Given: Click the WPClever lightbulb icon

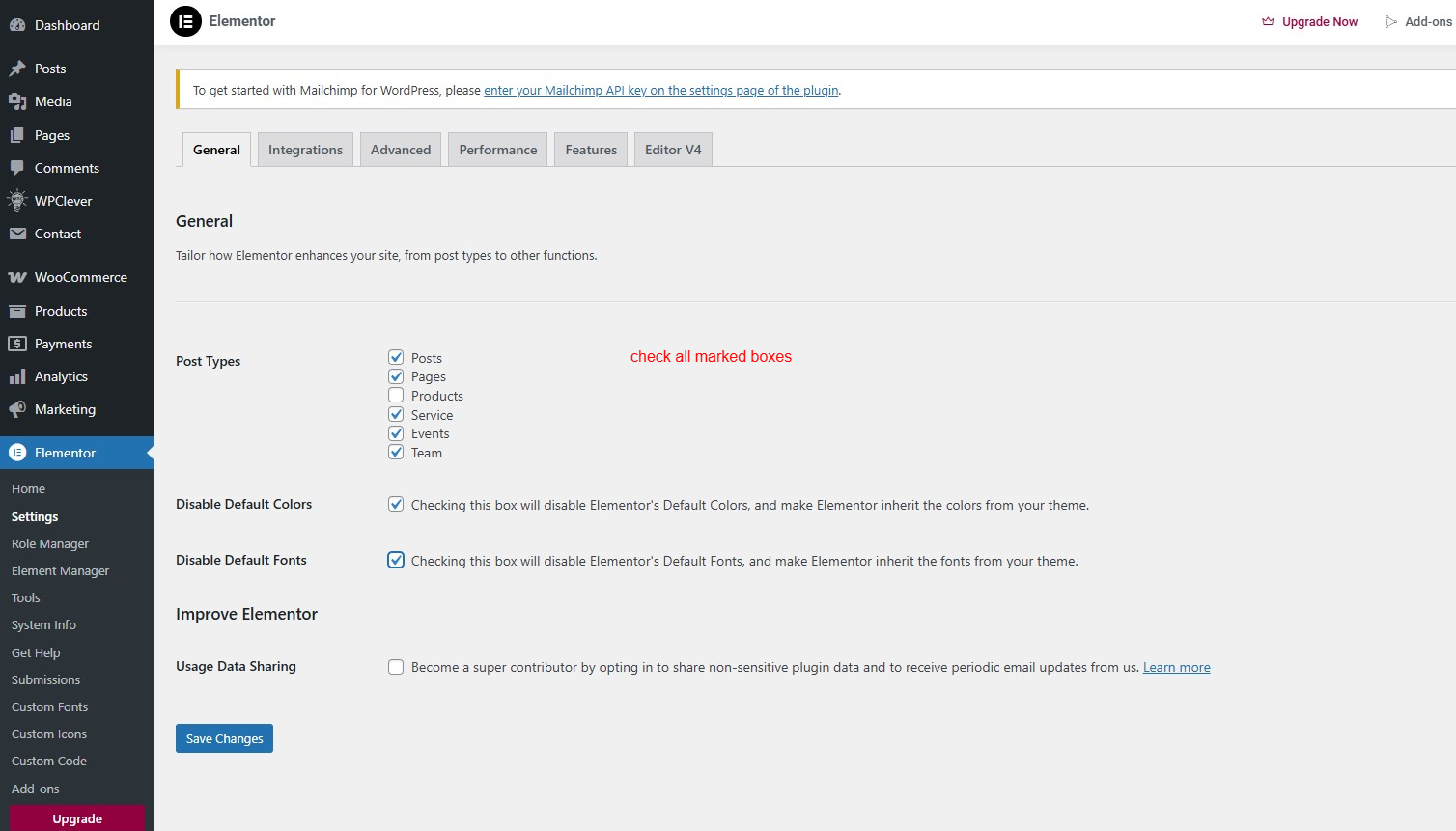Looking at the screenshot, I should (17, 201).
